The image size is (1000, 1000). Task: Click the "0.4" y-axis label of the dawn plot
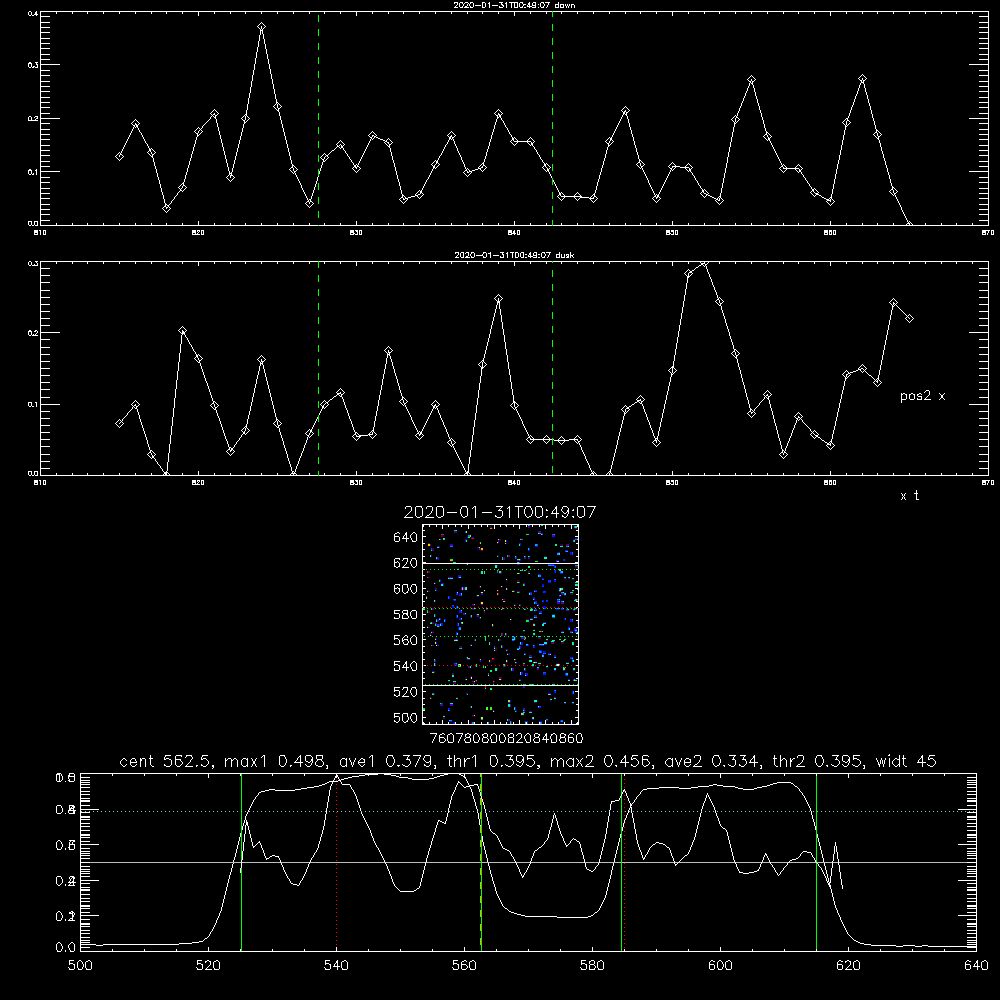[x=34, y=13]
